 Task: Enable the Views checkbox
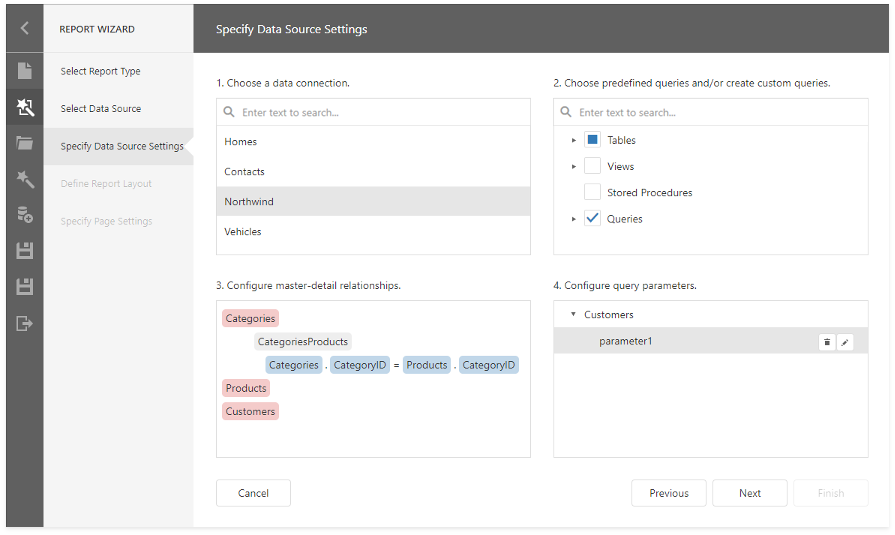[592, 167]
